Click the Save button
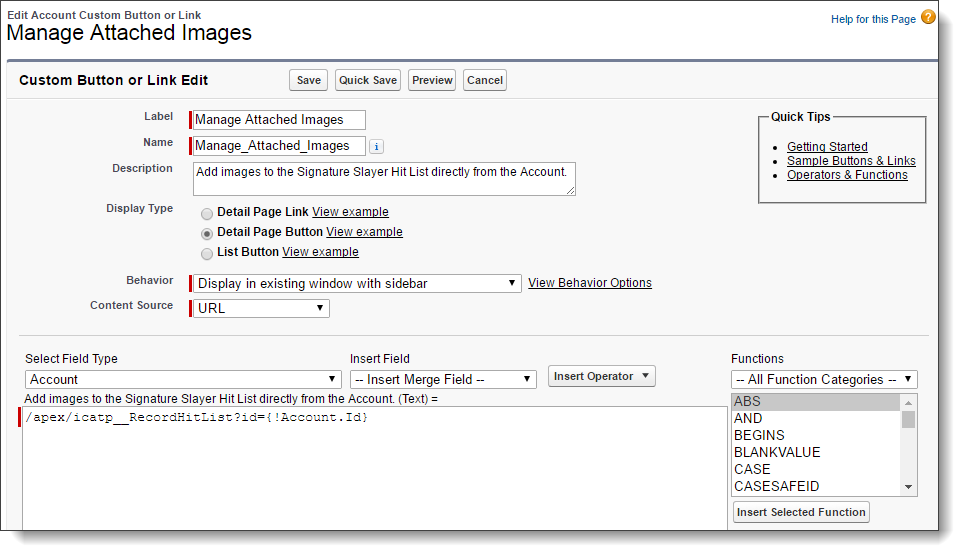 coord(309,80)
